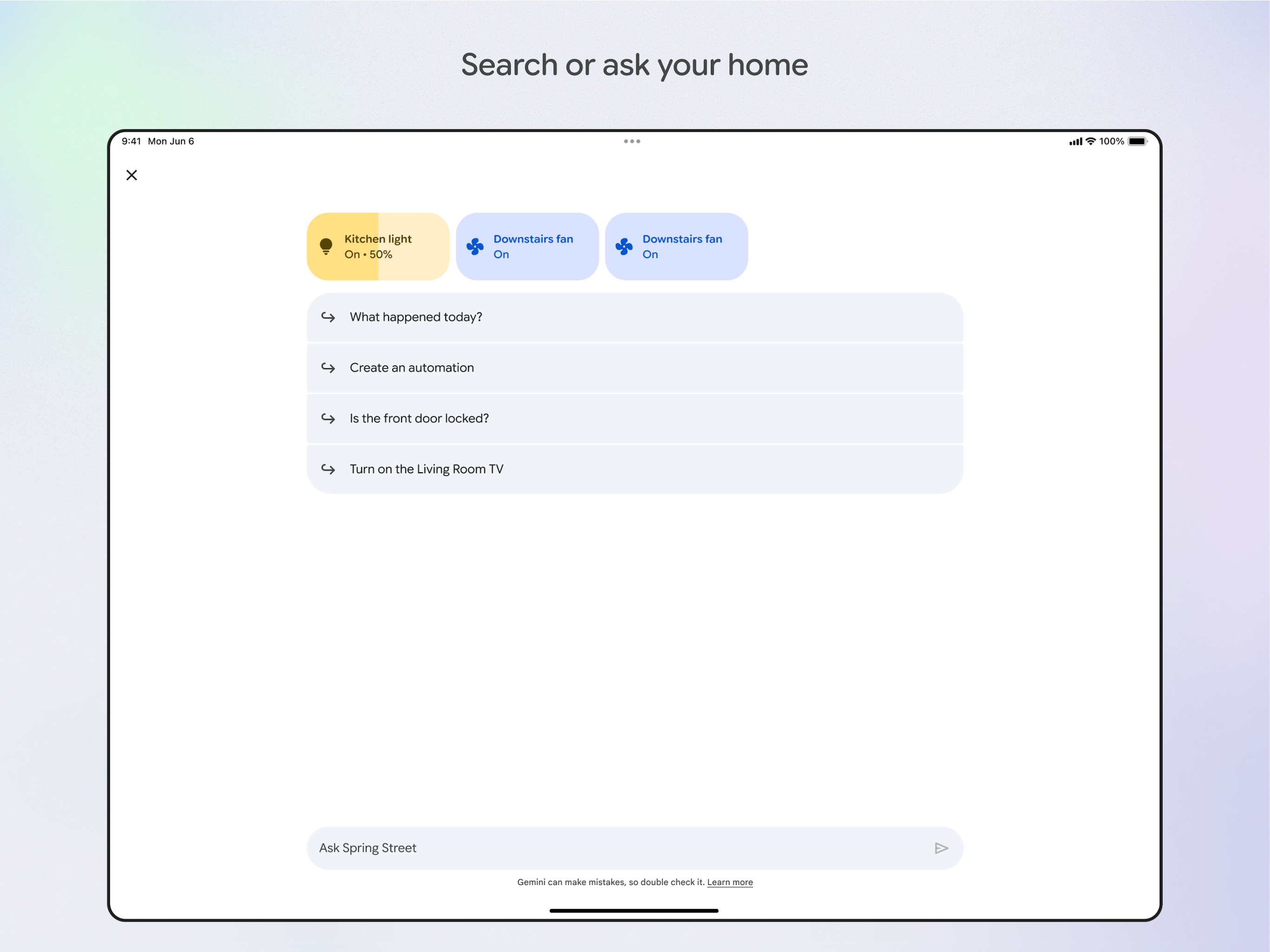1270x952 pixels.
Task: Click the send arrow to submit a query
Action: point(941,848)
